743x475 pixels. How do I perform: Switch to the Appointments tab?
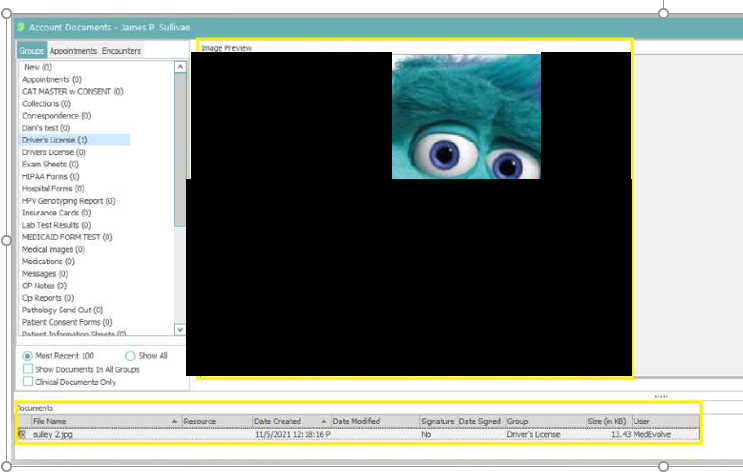click(x=73, y=51)
